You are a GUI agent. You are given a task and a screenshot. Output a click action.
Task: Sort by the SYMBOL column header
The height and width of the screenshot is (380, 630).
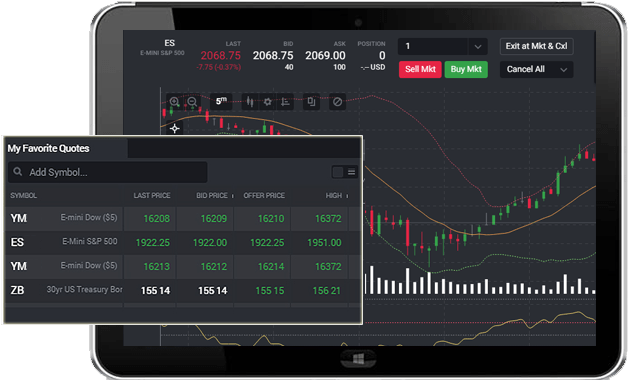(x=23, y=196)
